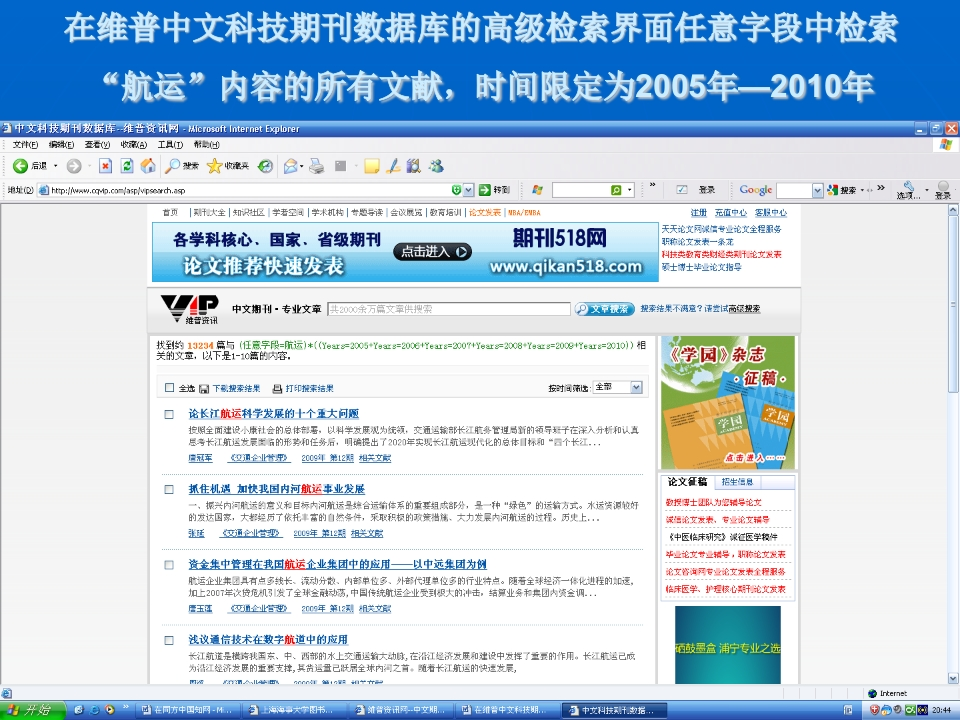
Task: Go to the browser Home icon
Action: tap(148, 166)
